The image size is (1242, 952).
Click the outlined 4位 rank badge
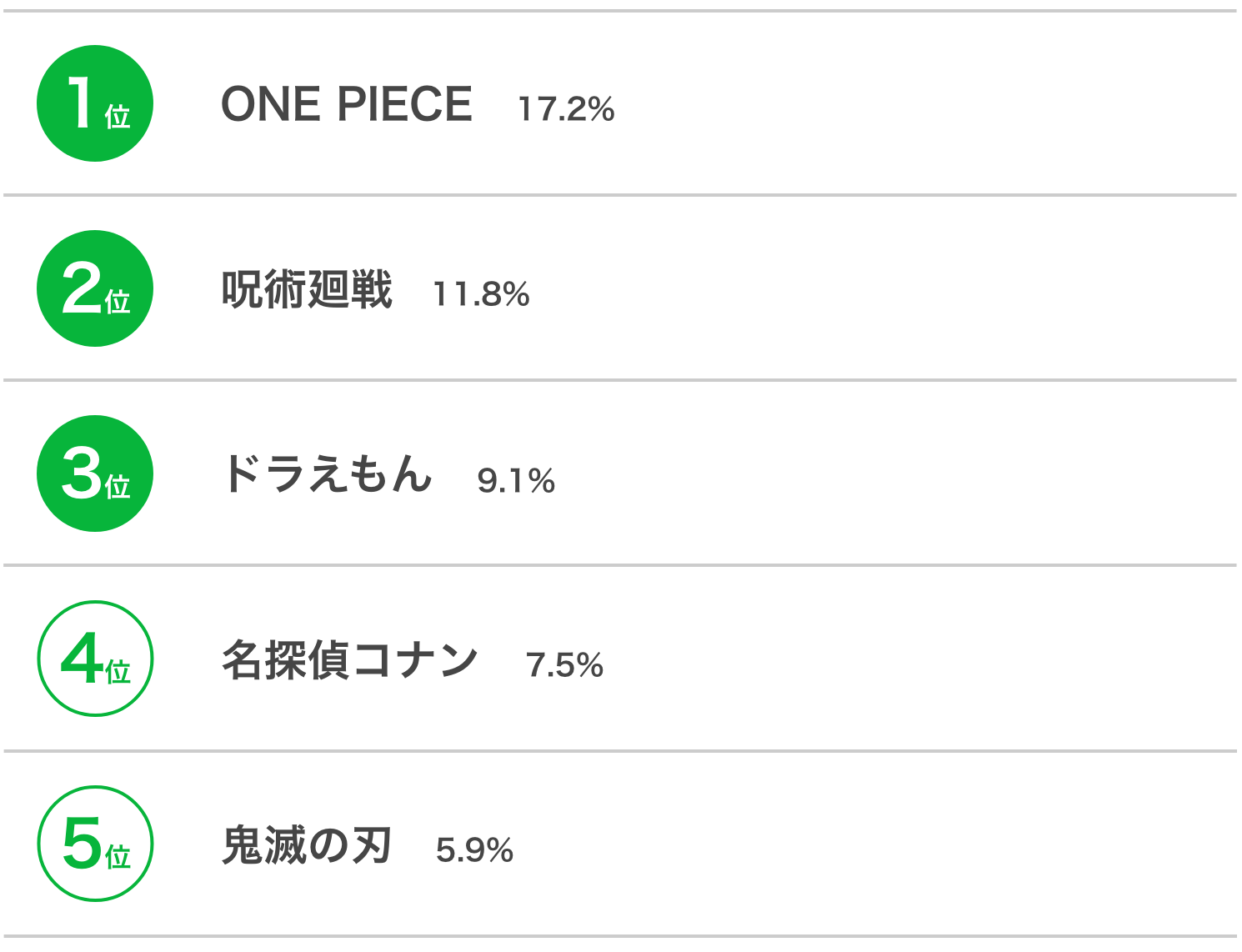click(95, 659)
